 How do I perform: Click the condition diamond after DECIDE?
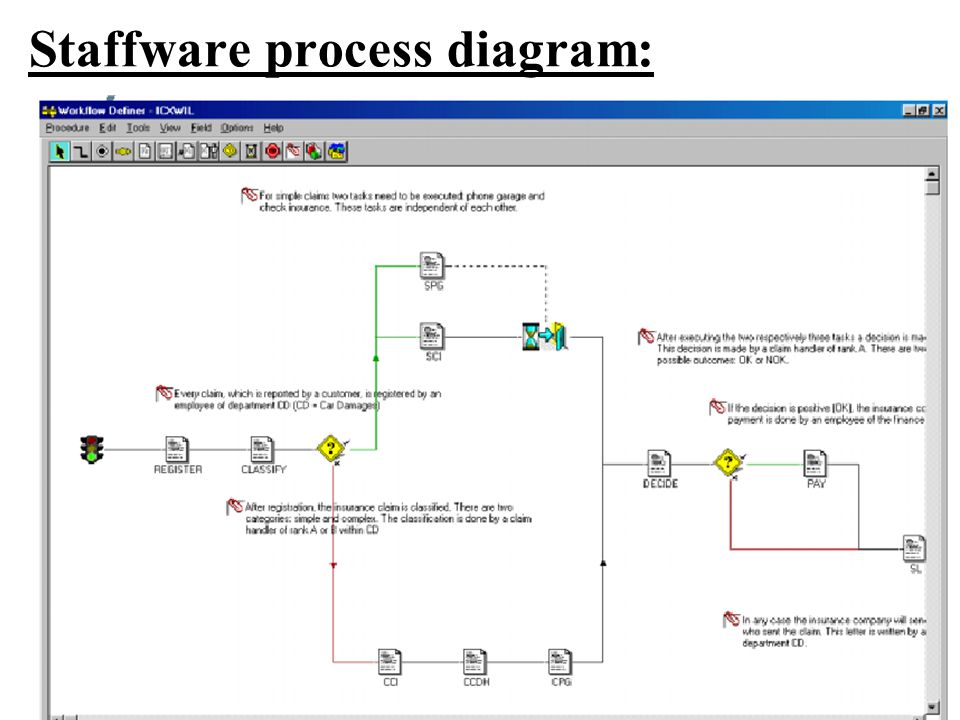(x=729, y=463)
